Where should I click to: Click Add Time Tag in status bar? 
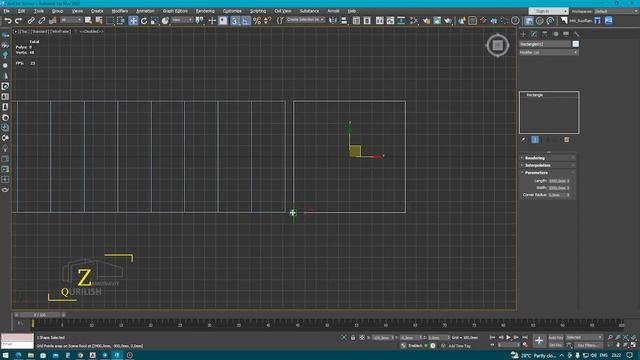tap(459, 346)
